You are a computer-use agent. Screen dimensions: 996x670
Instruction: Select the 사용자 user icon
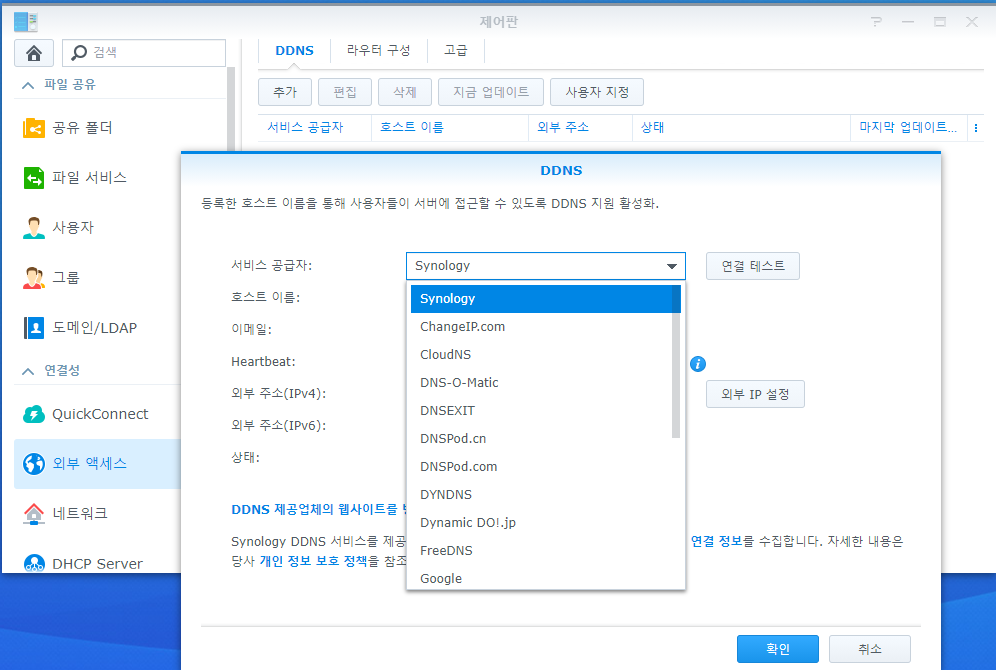[x=34, y=227]
